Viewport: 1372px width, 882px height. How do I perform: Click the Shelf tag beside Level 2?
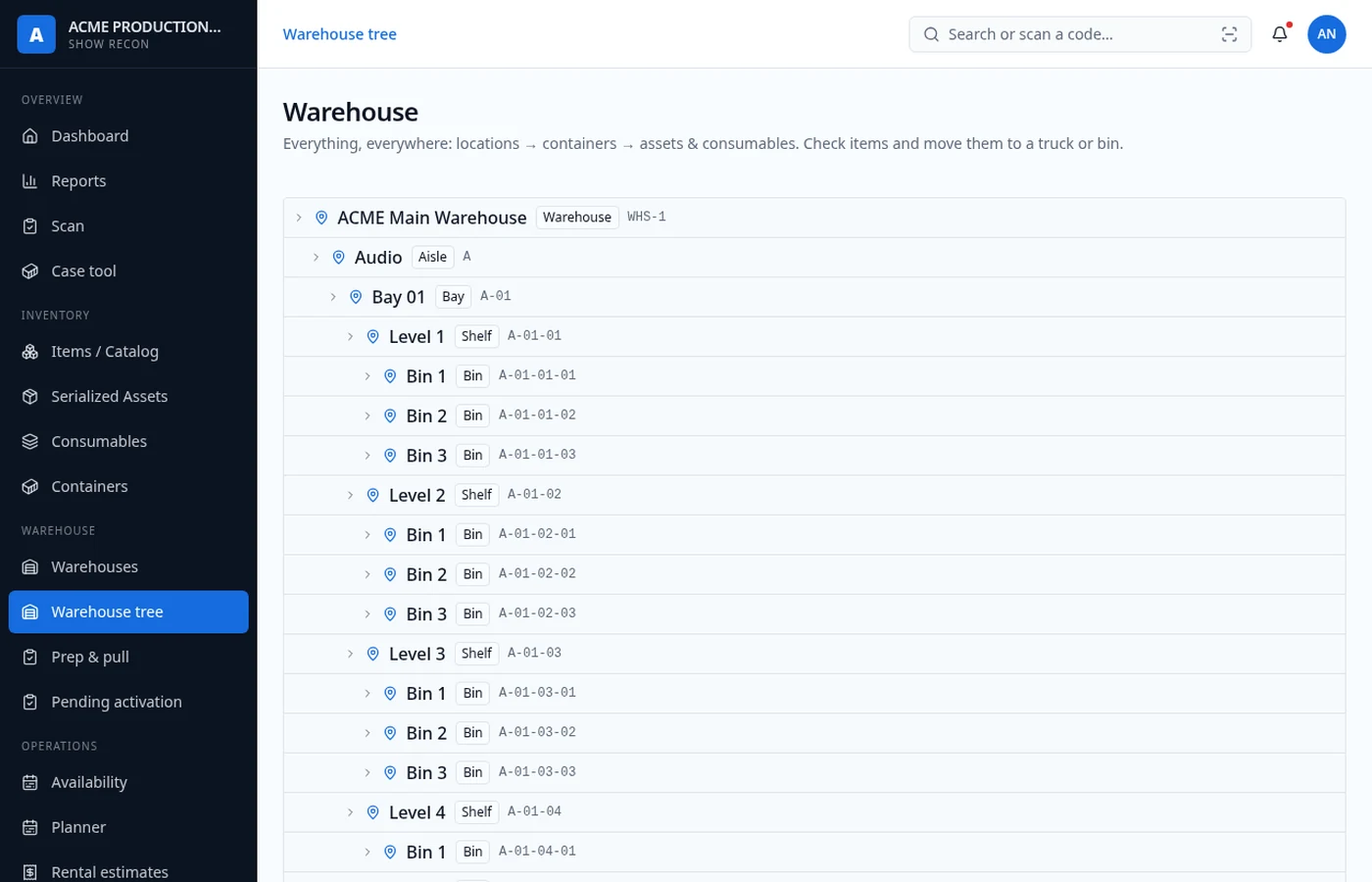coord(476,495)
